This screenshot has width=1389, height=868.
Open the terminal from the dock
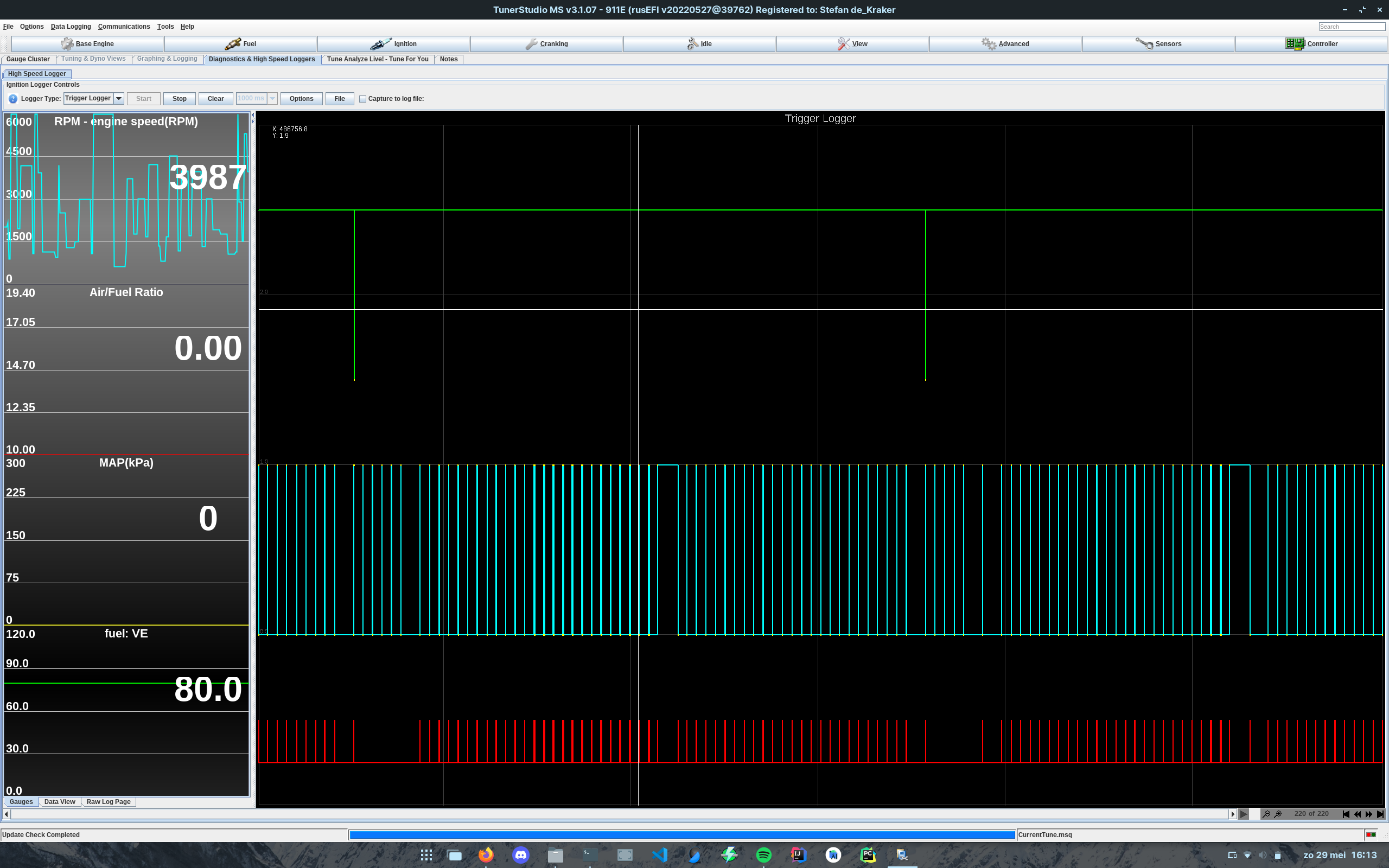tap(590, 855)
